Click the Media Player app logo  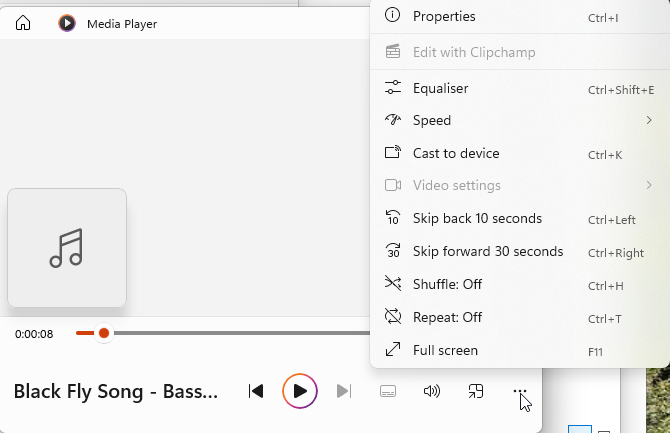click(67, 23)
